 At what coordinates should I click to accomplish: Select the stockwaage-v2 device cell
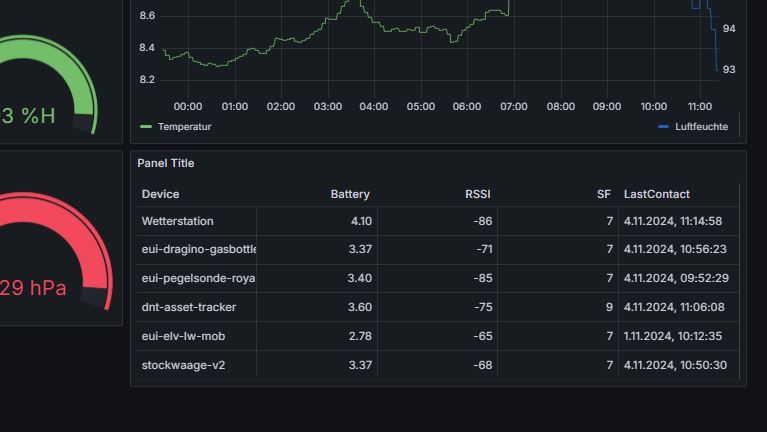coord(184,365)
